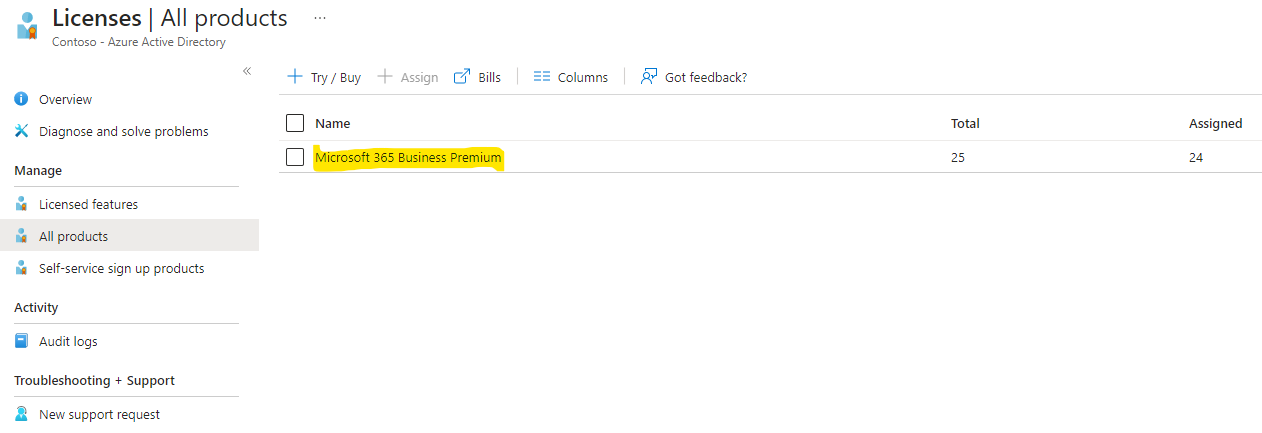The image size is (1262, 433).
Task: Click the Licenses blade header icon
Action: tap(26, 26)
